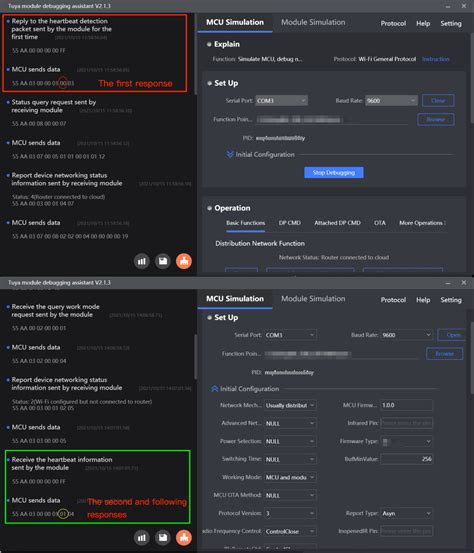474x553 pixels.
Task: Select Module Simulation tab in top window
Action: pyautogui.click(x=313, y=22)
